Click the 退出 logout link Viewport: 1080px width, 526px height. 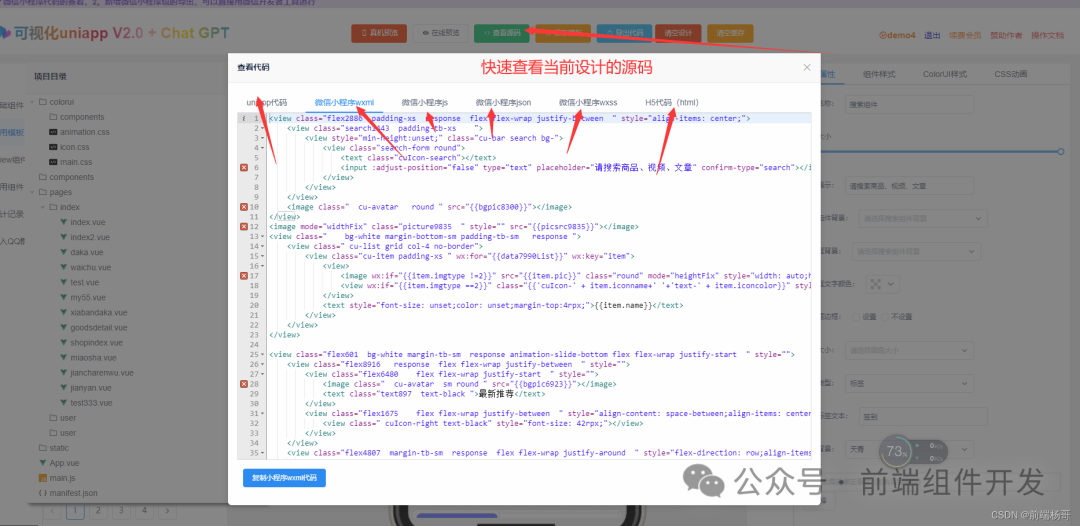coord(932,35)
